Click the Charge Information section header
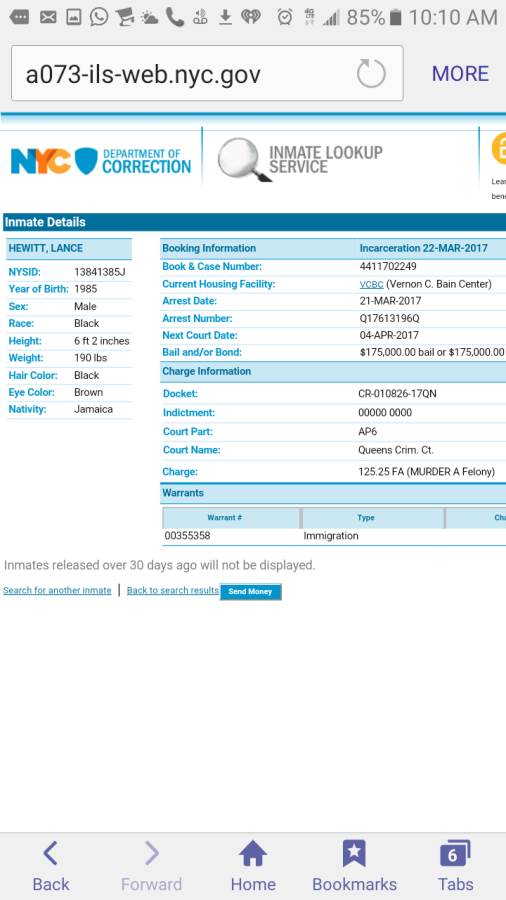Screen dimensions: 506x900 coord(333,371)
